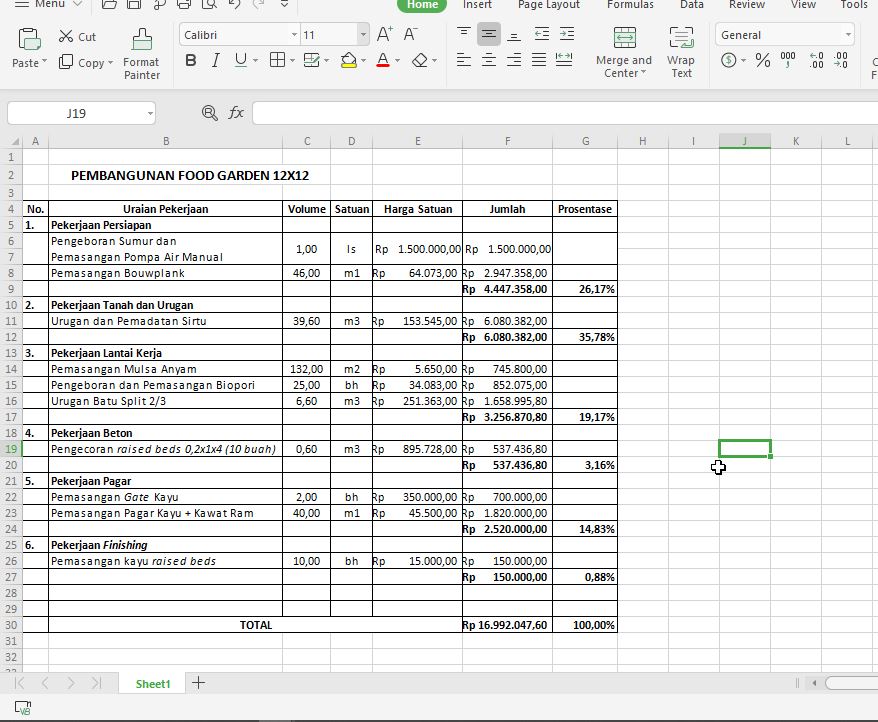Increase indent in the cell
The height and width of the screenshot is (722, 878).
567,34
